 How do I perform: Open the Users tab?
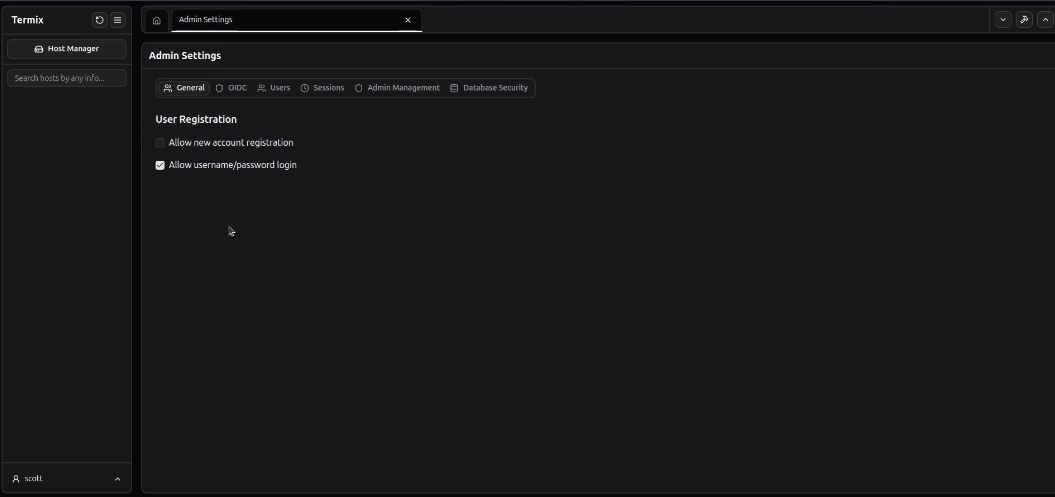click(274, 88)
